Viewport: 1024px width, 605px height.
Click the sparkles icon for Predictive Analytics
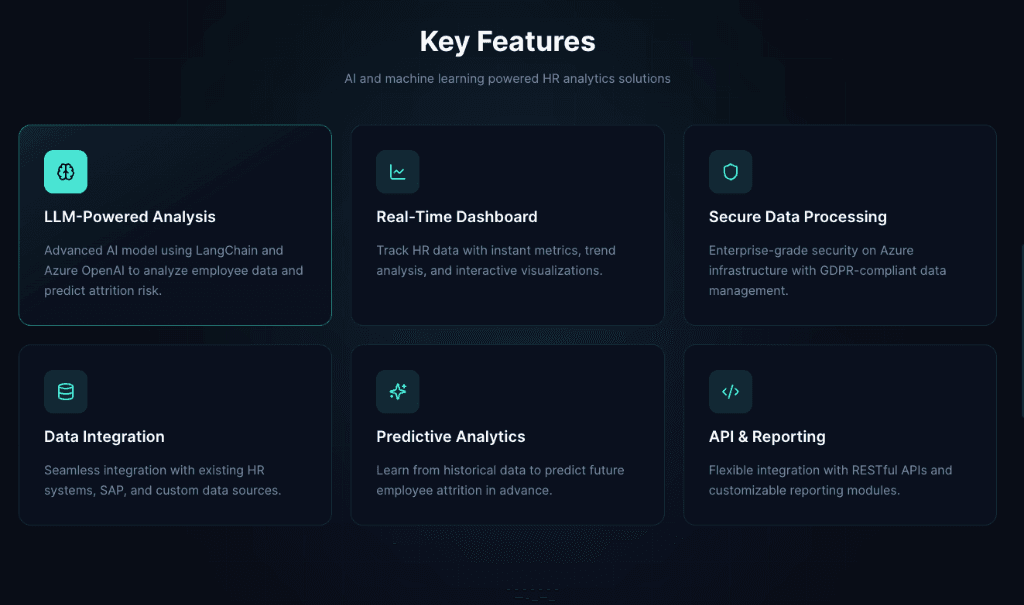click(398, 392)
